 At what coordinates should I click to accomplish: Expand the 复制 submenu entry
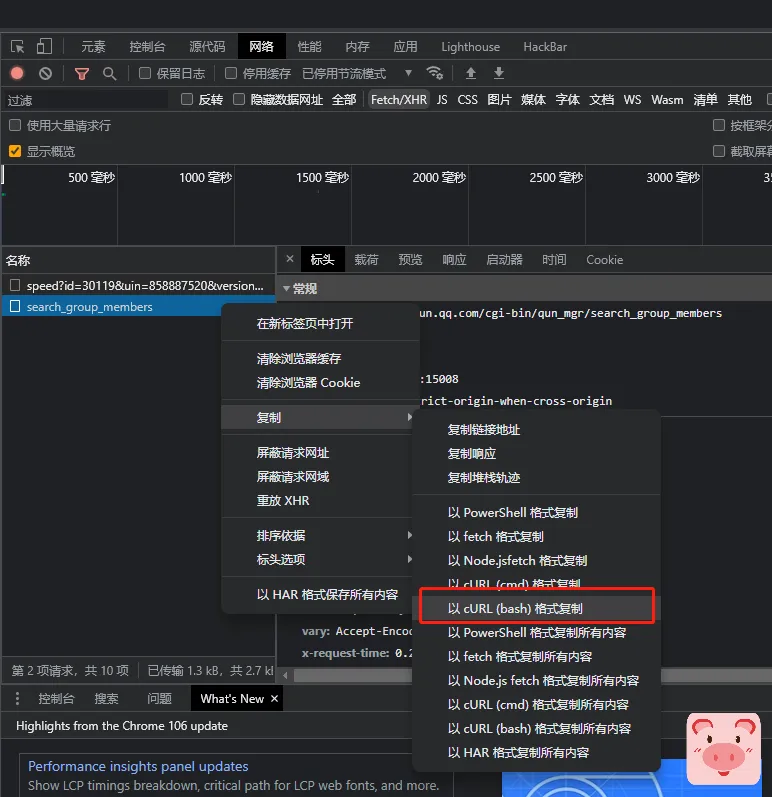(317, 417)
